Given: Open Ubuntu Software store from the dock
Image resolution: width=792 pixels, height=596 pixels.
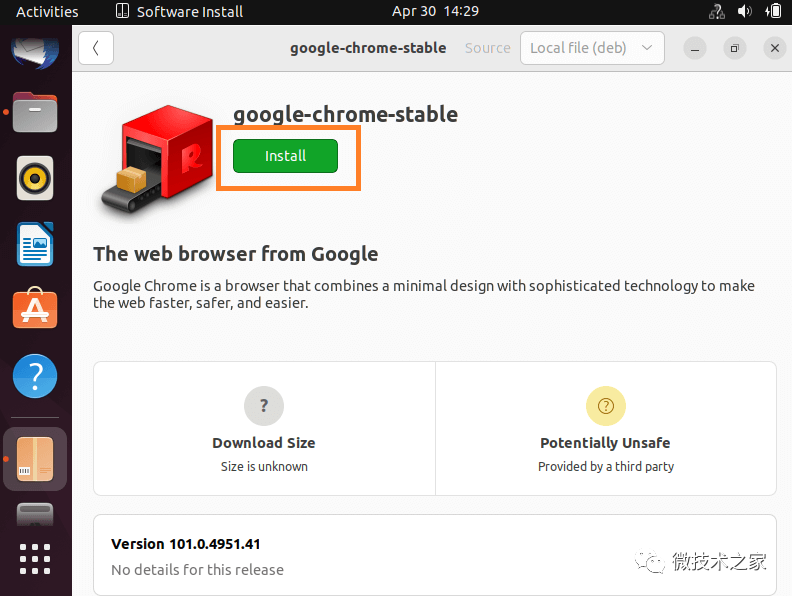Looking at the screenshot, I should (x=35, y=308).
